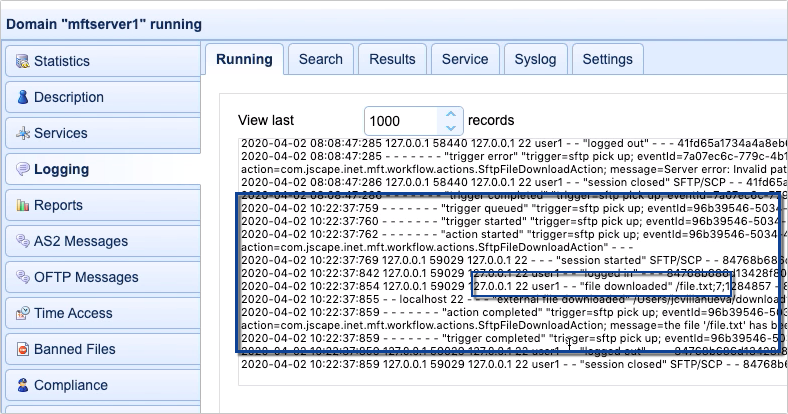The height and width of the screenshot is (414, 788).
Task: Click the Time Access icon
Action: pos(22,313)
